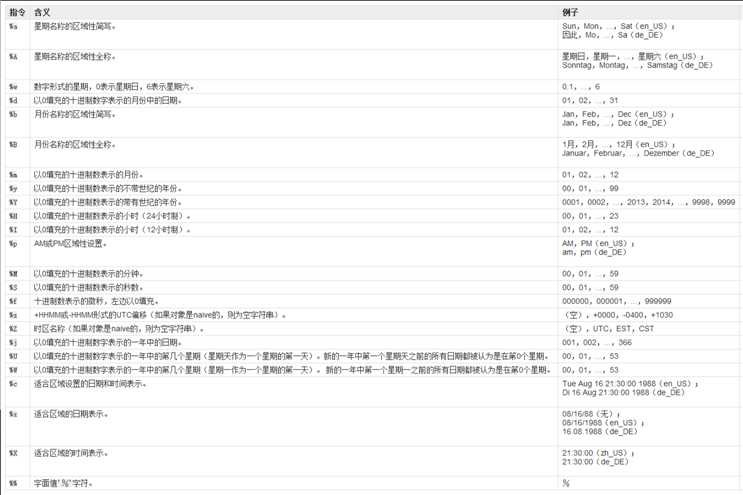The width and height of the screenshot is (743, 495).
Task: Select the %U directive cell
Action: pyautogui.click(x=13, y=356)
